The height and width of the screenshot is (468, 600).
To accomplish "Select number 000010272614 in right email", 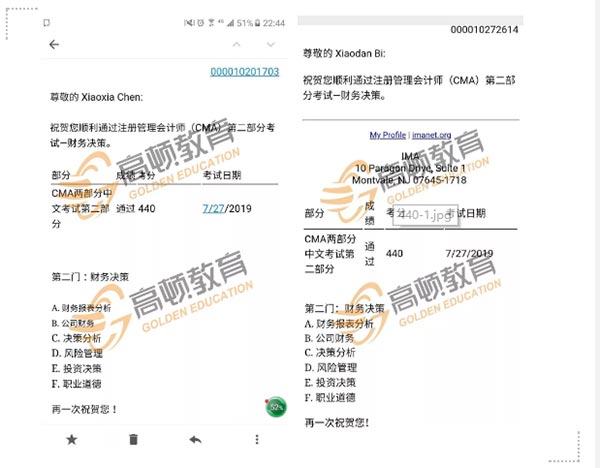I will pos(484,29).
